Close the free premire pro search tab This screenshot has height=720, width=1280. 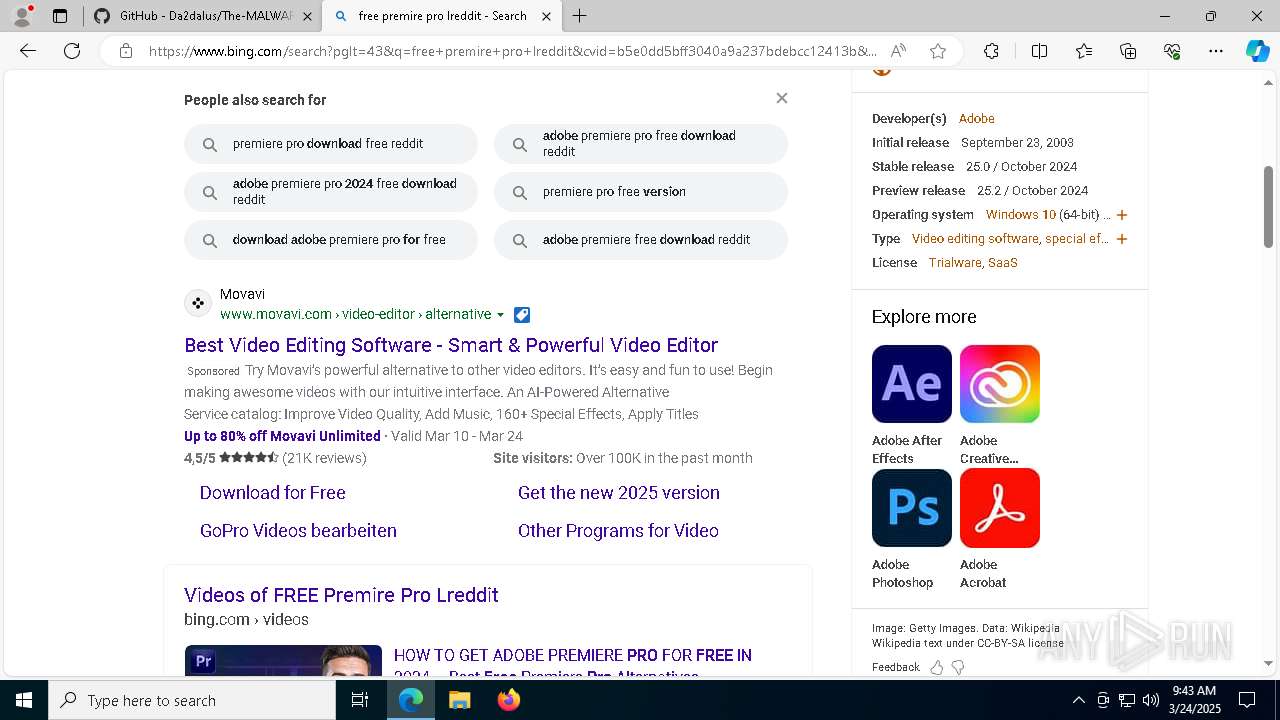click(546, 16)
